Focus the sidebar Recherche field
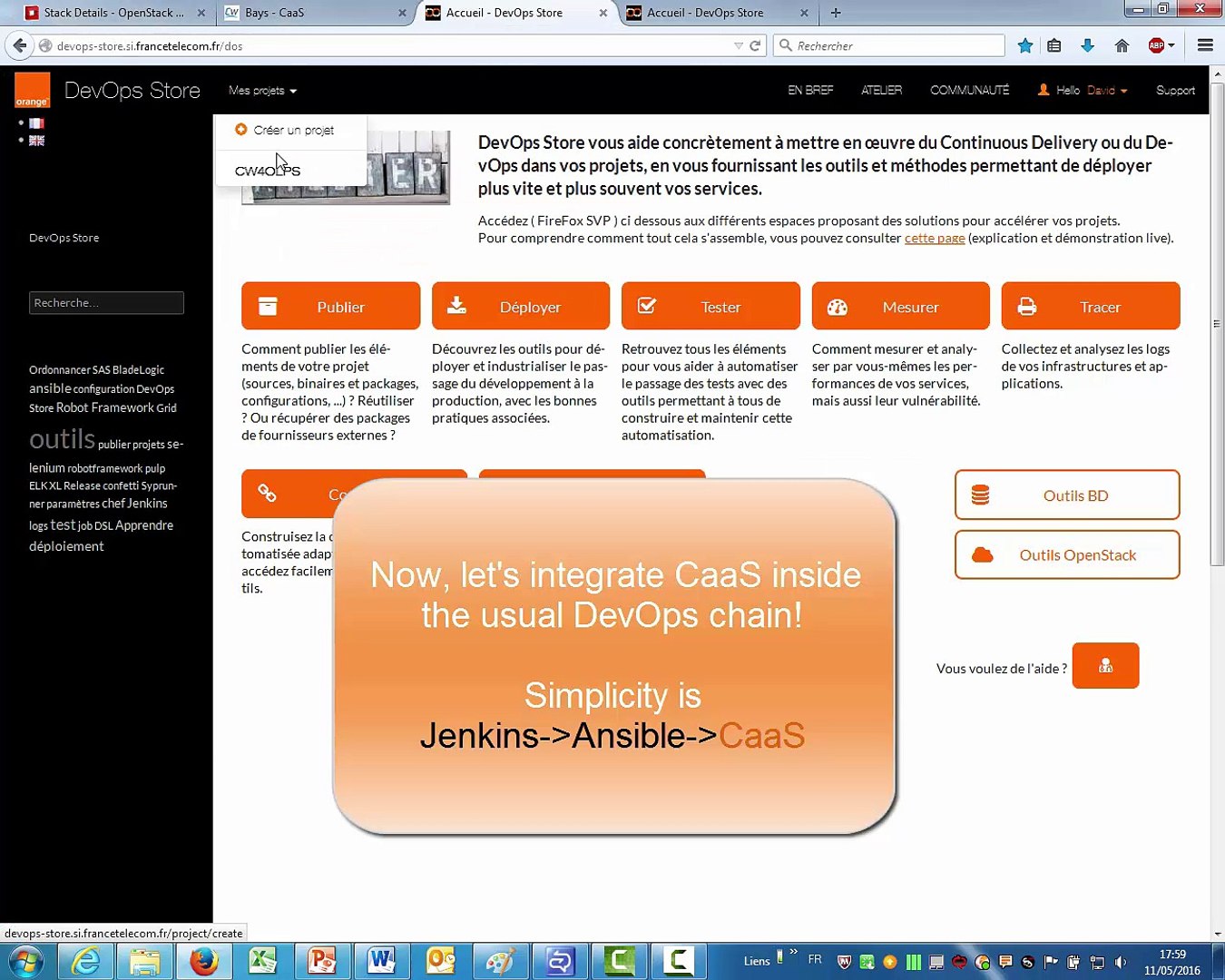1225x980 pixels. 106,303
